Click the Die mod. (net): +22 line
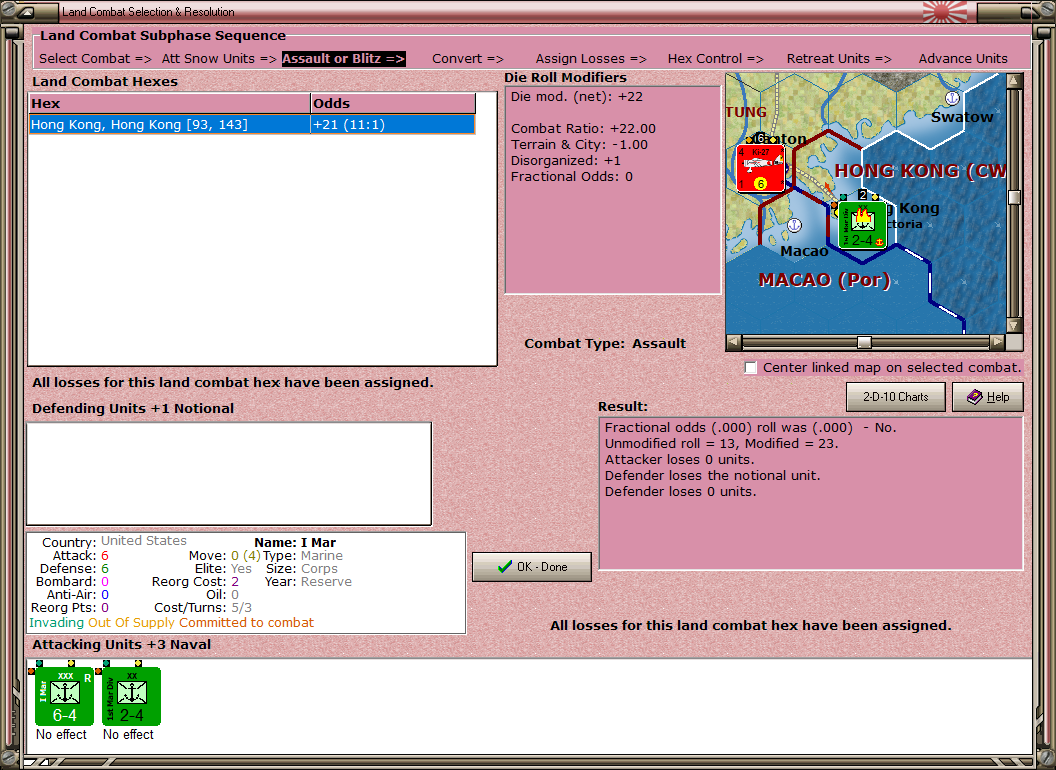Viewport: 1056px width, 770px height. (576, 96)
